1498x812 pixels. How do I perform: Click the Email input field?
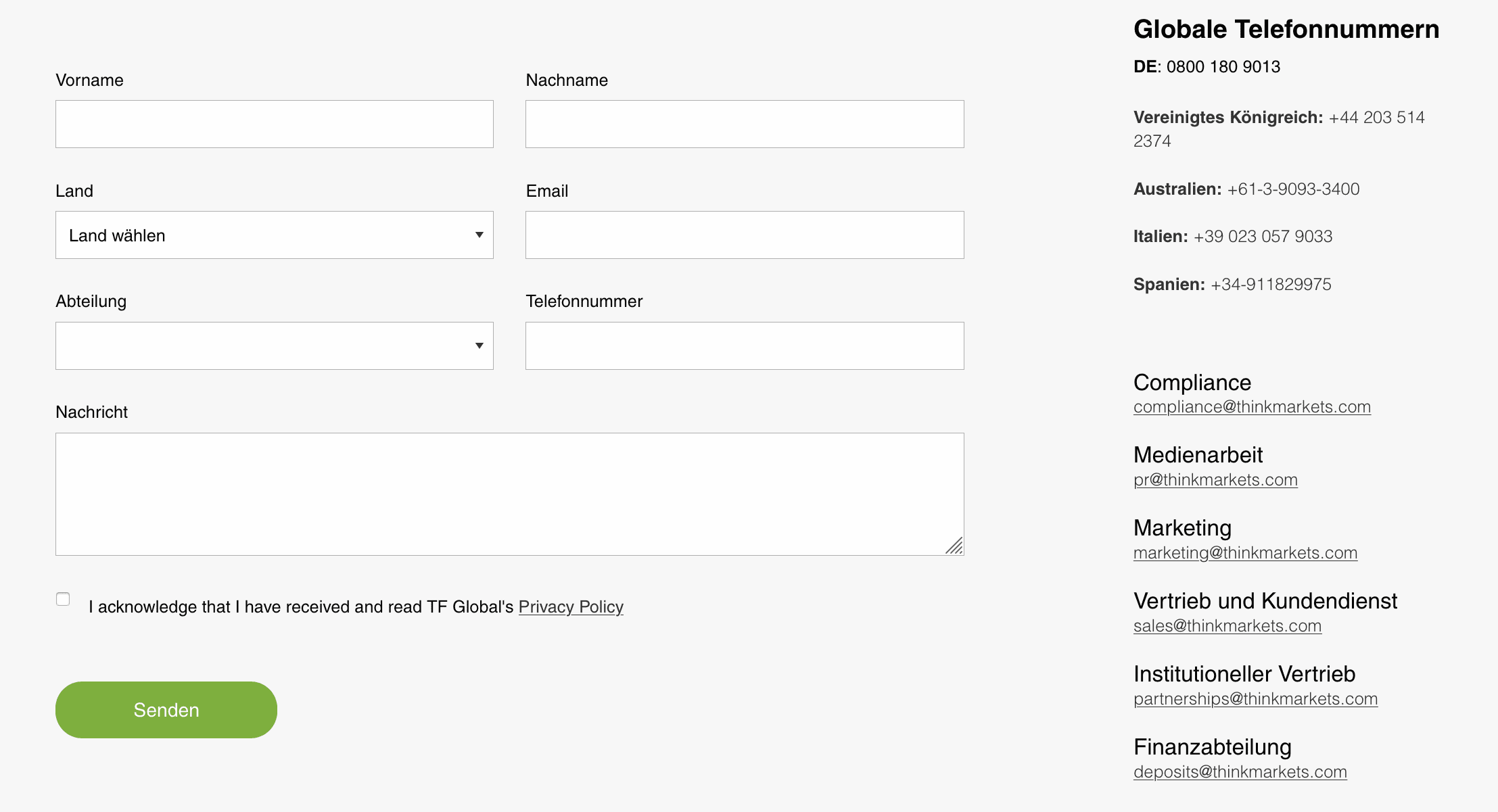[744, 235]
